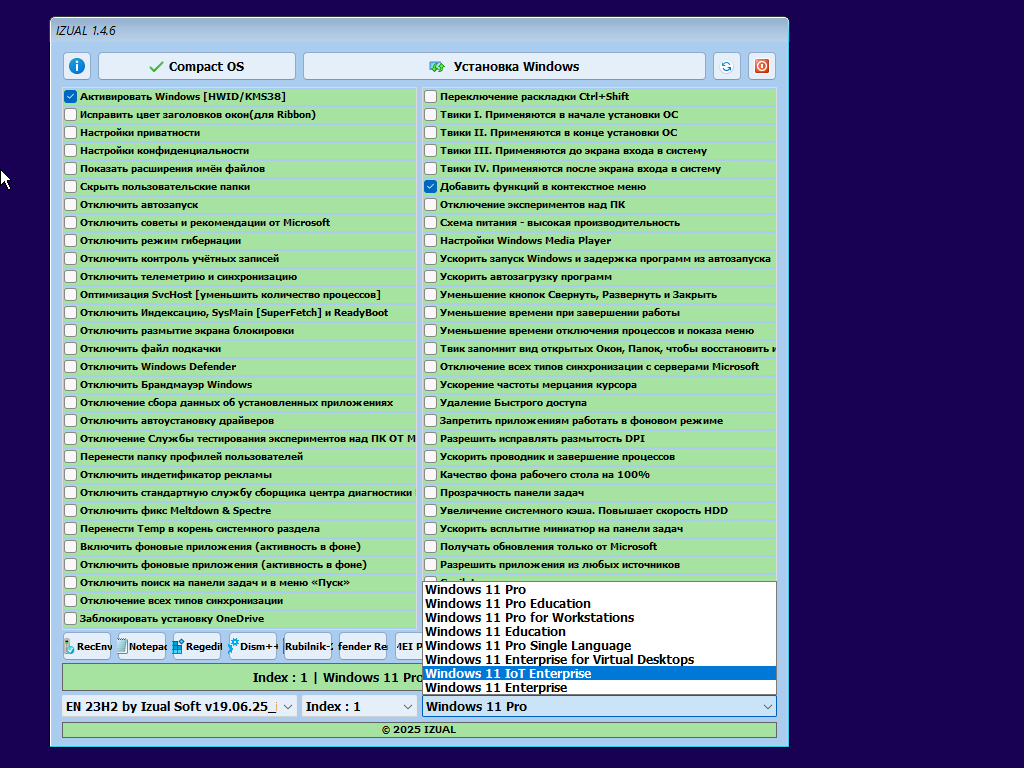Check Перенести папку профилей пользователей
Viewport: 1024px width, 768px height.
71,457
